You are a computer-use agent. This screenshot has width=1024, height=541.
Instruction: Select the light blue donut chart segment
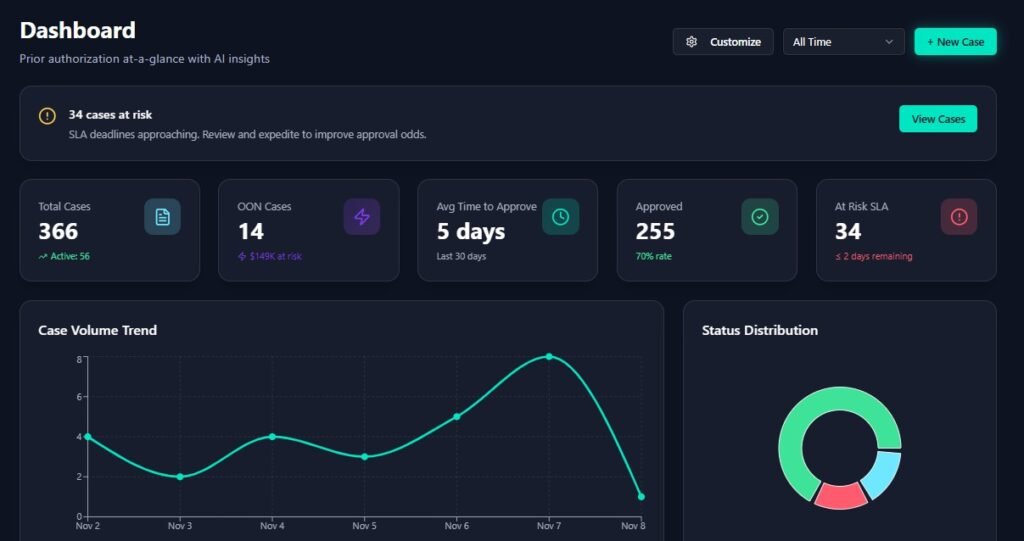click(x=884, y=474)
